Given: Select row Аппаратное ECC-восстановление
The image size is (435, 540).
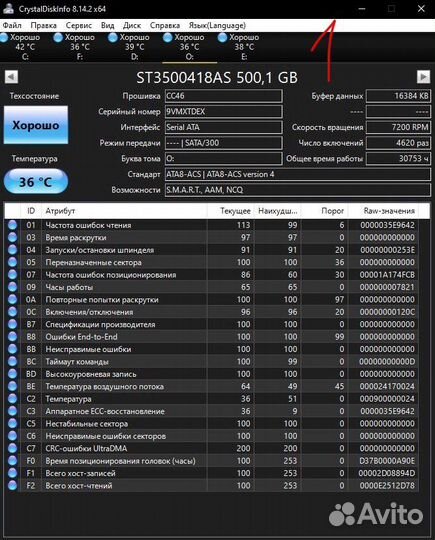Looking at the screenshot, I should (x=212, y=411).
